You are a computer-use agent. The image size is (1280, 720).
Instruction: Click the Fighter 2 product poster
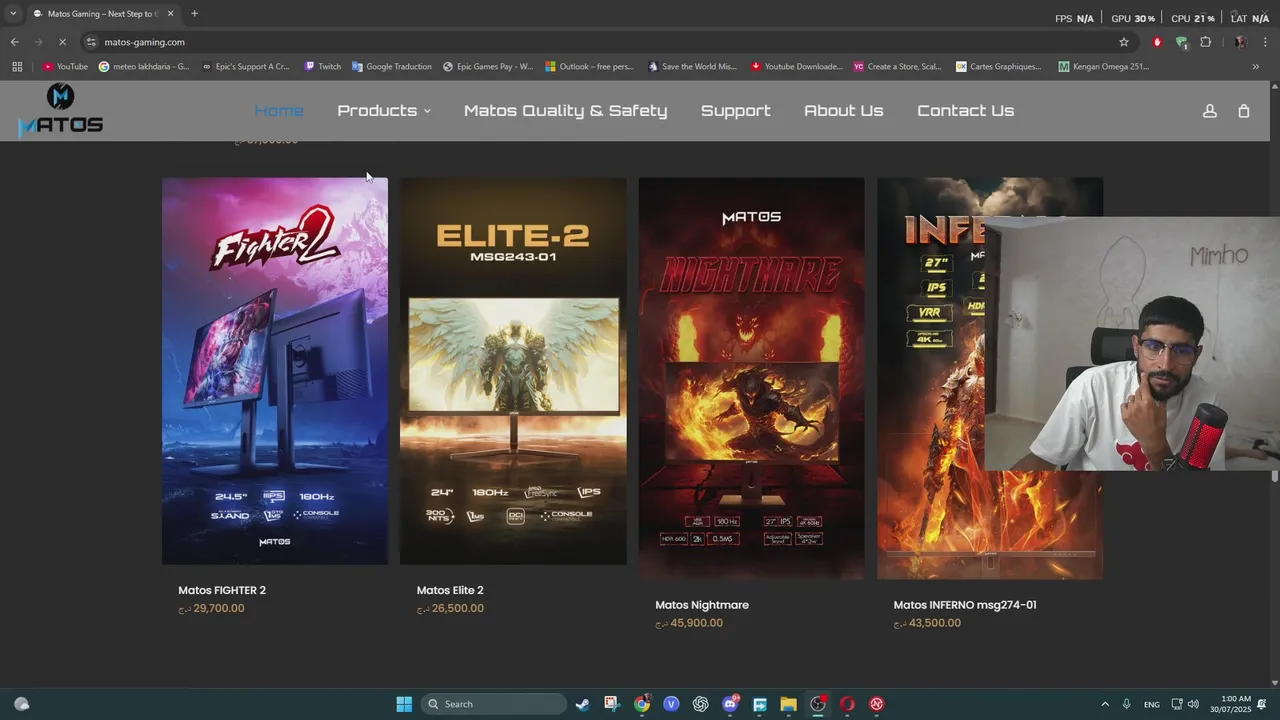[275, 371]
